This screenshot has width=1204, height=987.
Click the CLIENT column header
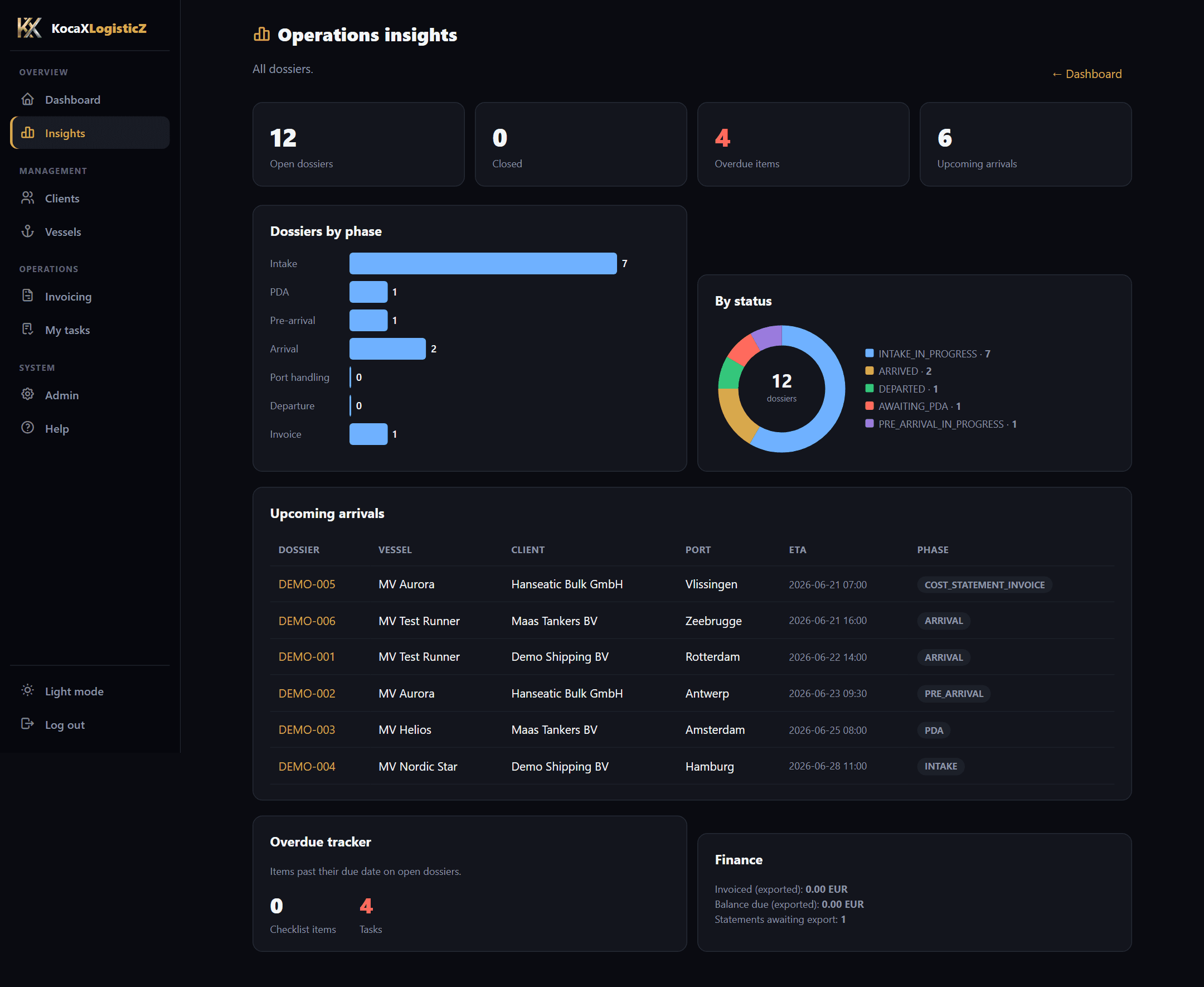[x=527, y=550]
